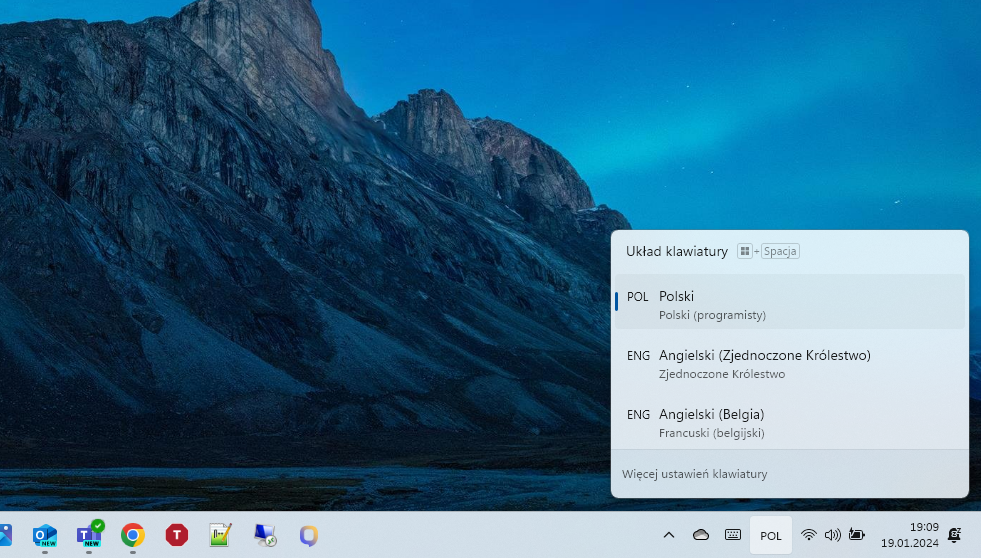The image size is (981, 558).
Task: Open the touch keyboard tray icon
Action: [733, 535]
